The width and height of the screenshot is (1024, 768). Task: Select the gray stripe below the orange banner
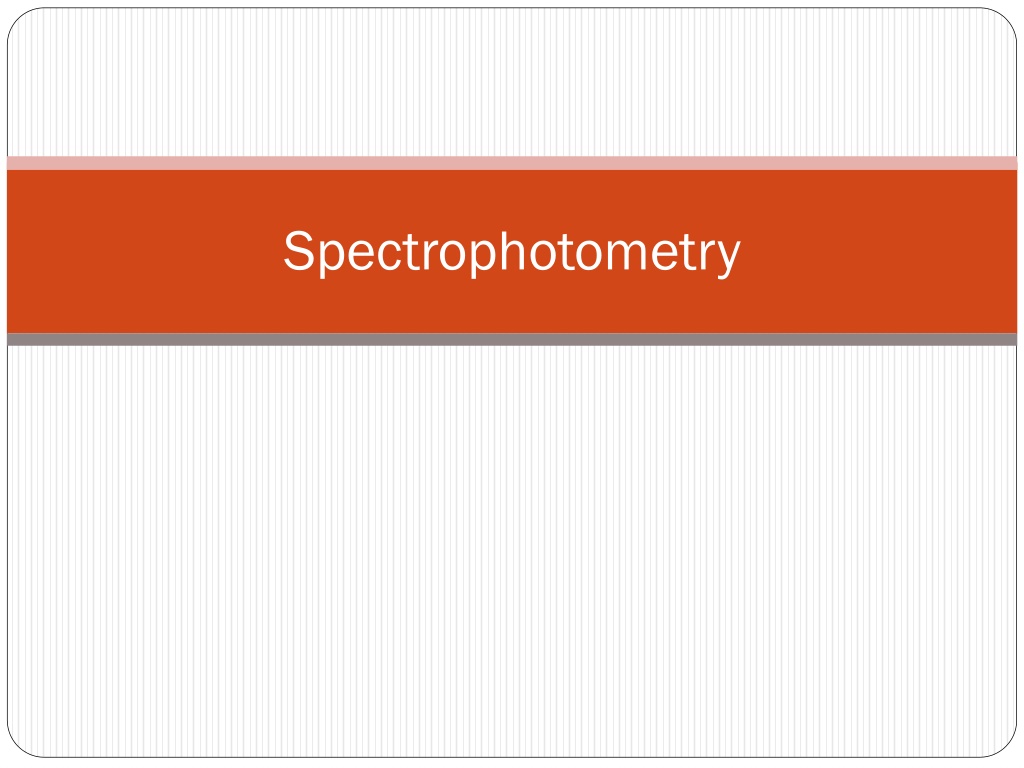click(x=512, y=339)
